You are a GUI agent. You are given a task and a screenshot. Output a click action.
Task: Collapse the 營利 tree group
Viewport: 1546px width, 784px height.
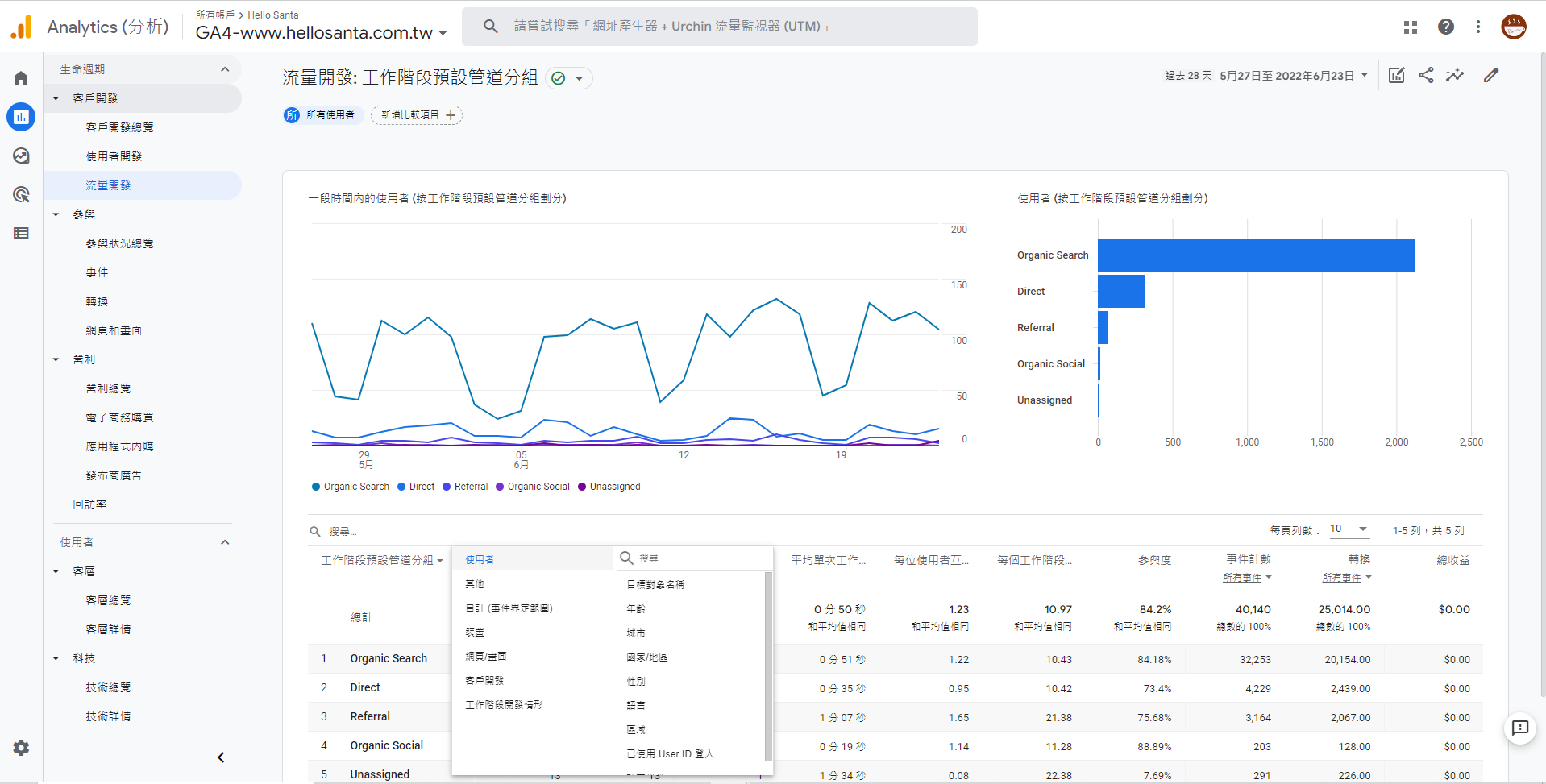point(56,359)
